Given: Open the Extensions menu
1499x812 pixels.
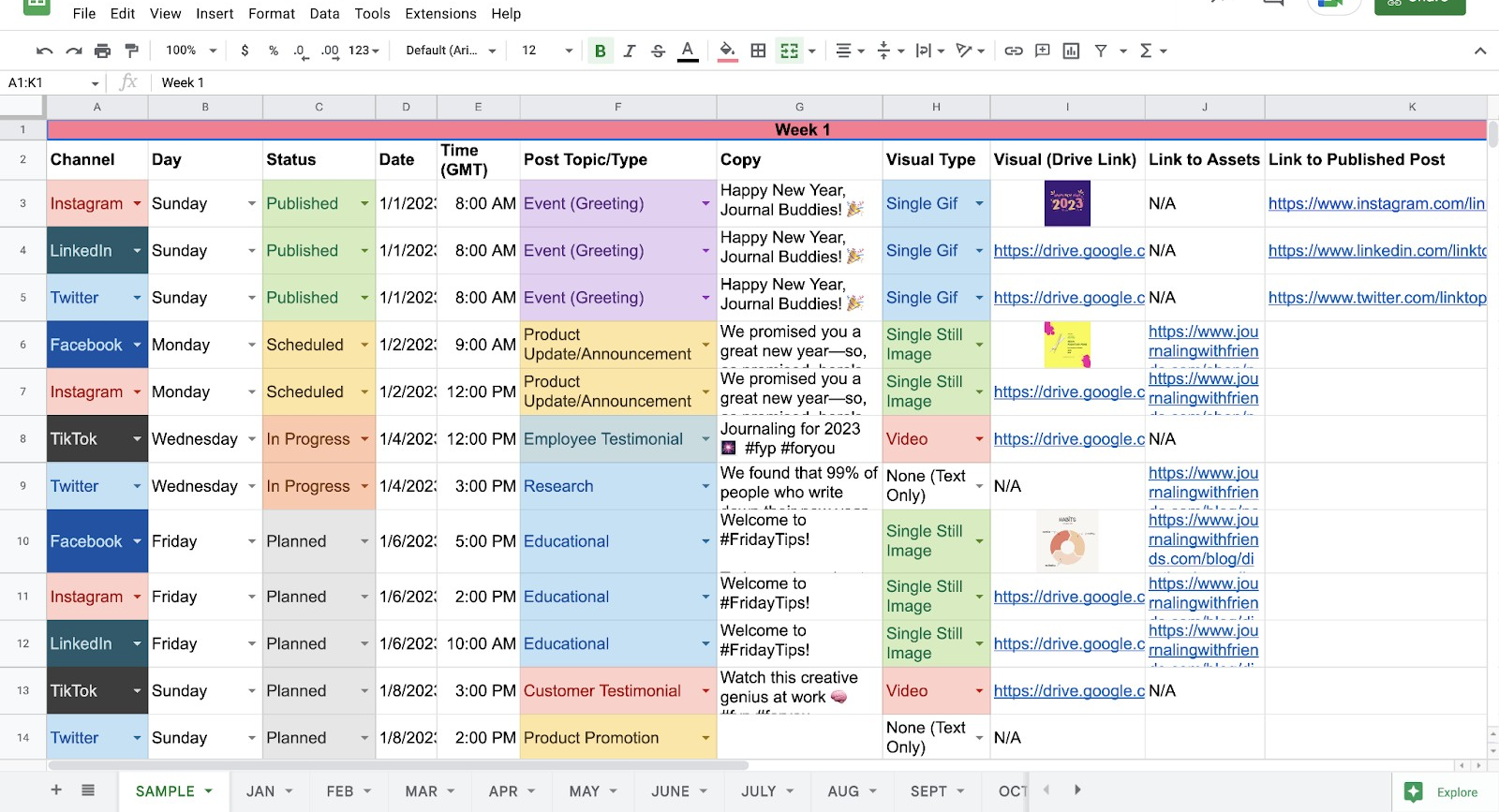Looking at the screenshot, I should click(x=440, y=13).
